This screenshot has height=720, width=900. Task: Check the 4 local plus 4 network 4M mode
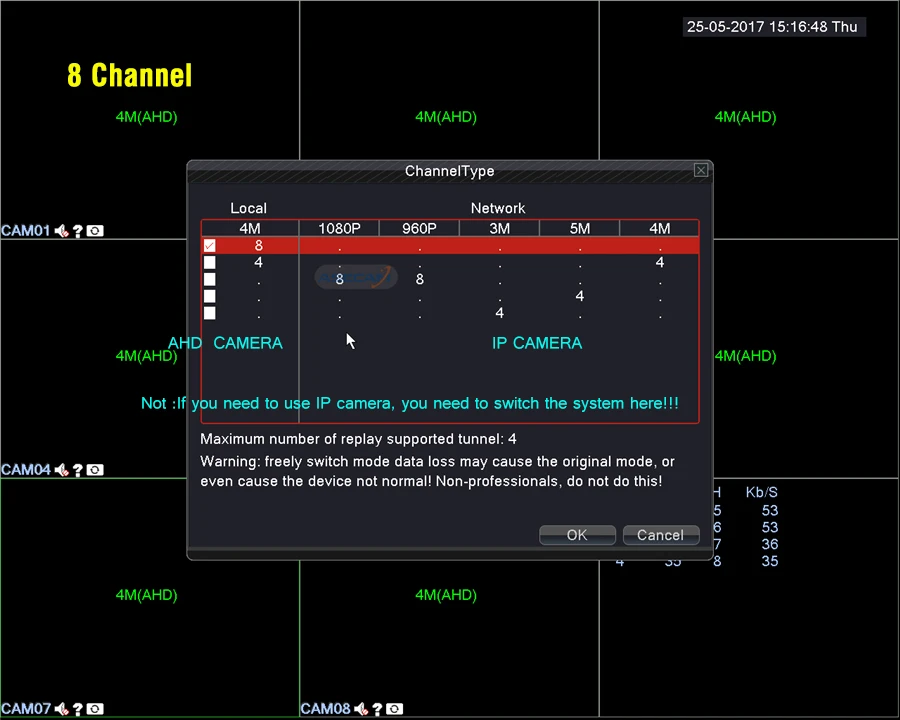[x=210, y=262]
